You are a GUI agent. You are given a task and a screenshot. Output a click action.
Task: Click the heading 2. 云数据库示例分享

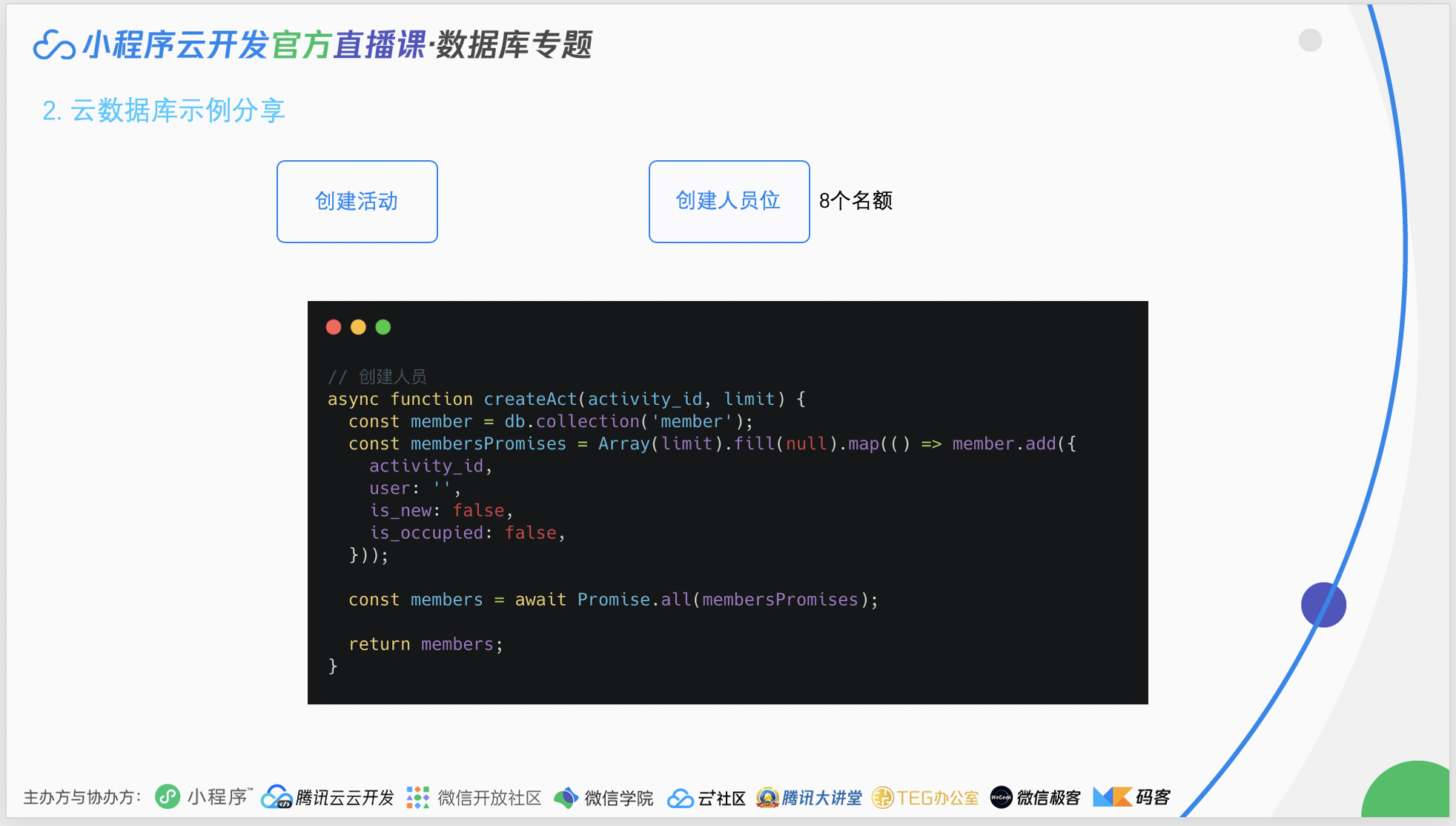pos(164,110)
